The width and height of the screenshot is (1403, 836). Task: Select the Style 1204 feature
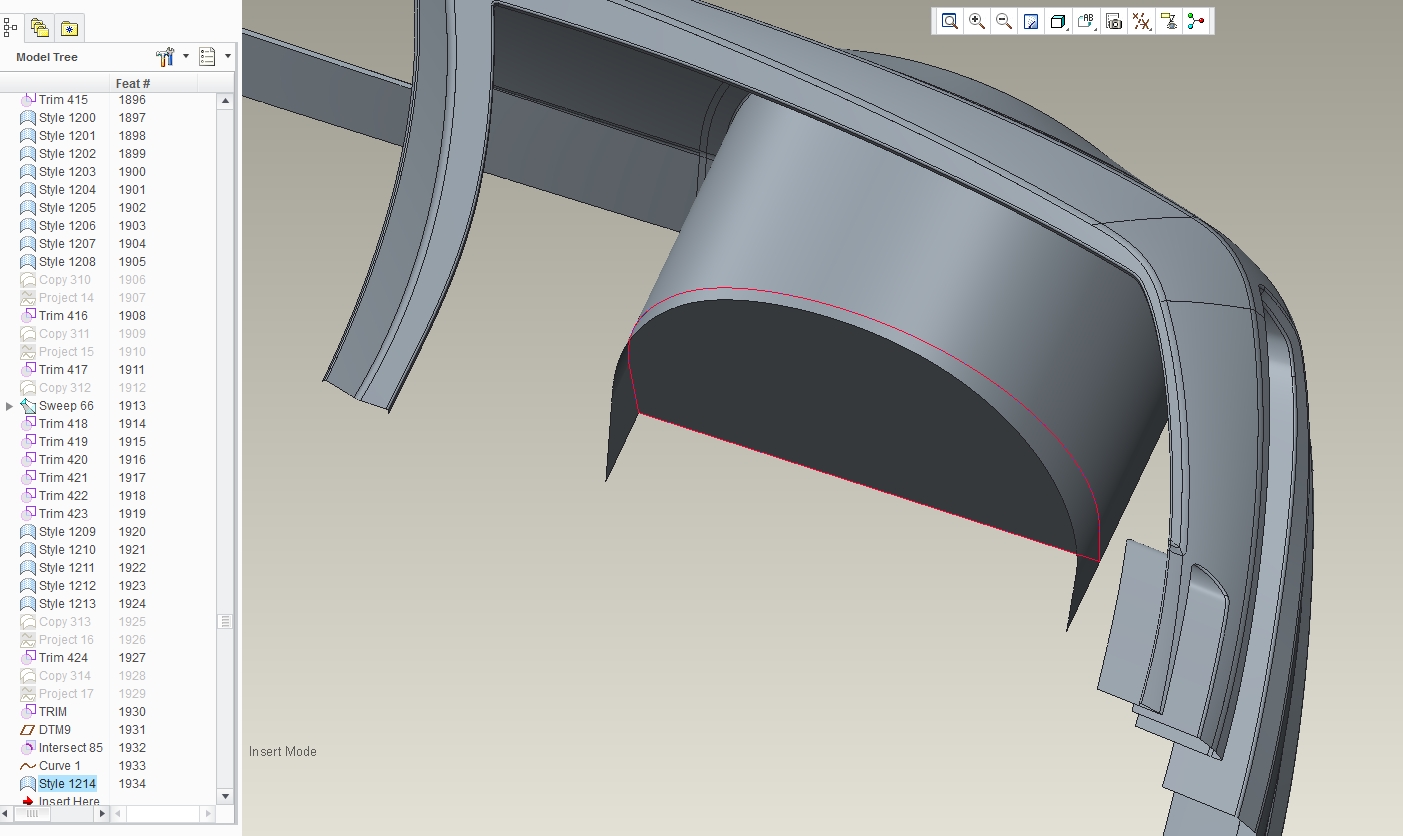[x=67, y=190]
